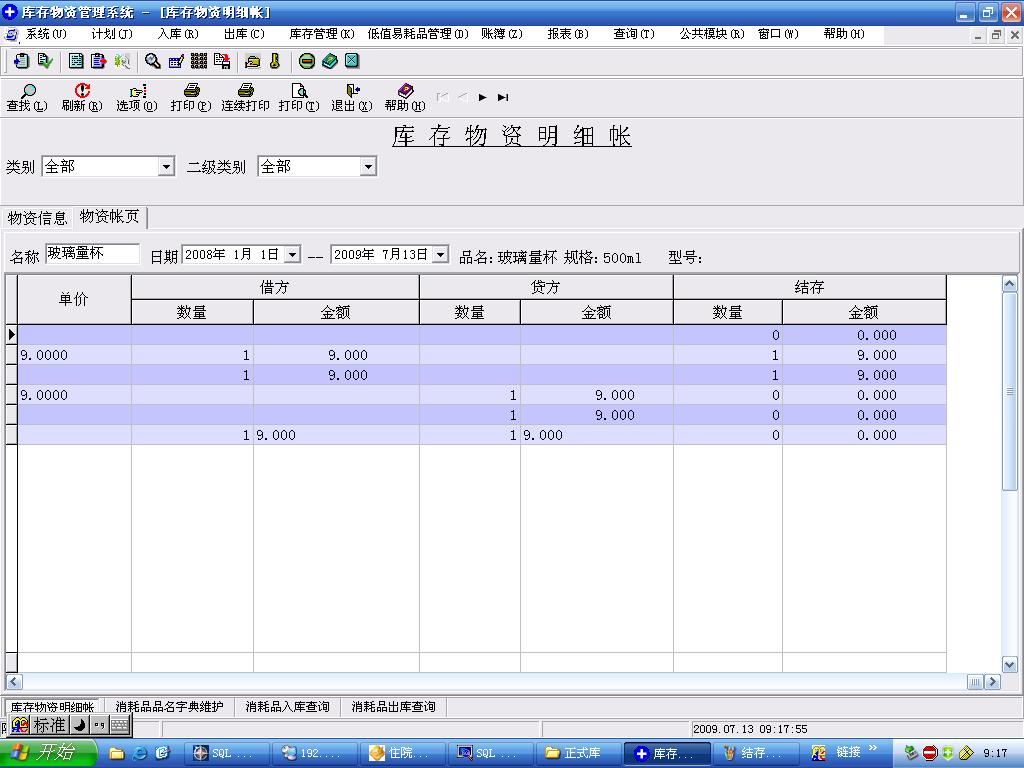Expand the 类别 category dropdown
This screenshot has height=768, width=1024.
(x=166, y=167)
